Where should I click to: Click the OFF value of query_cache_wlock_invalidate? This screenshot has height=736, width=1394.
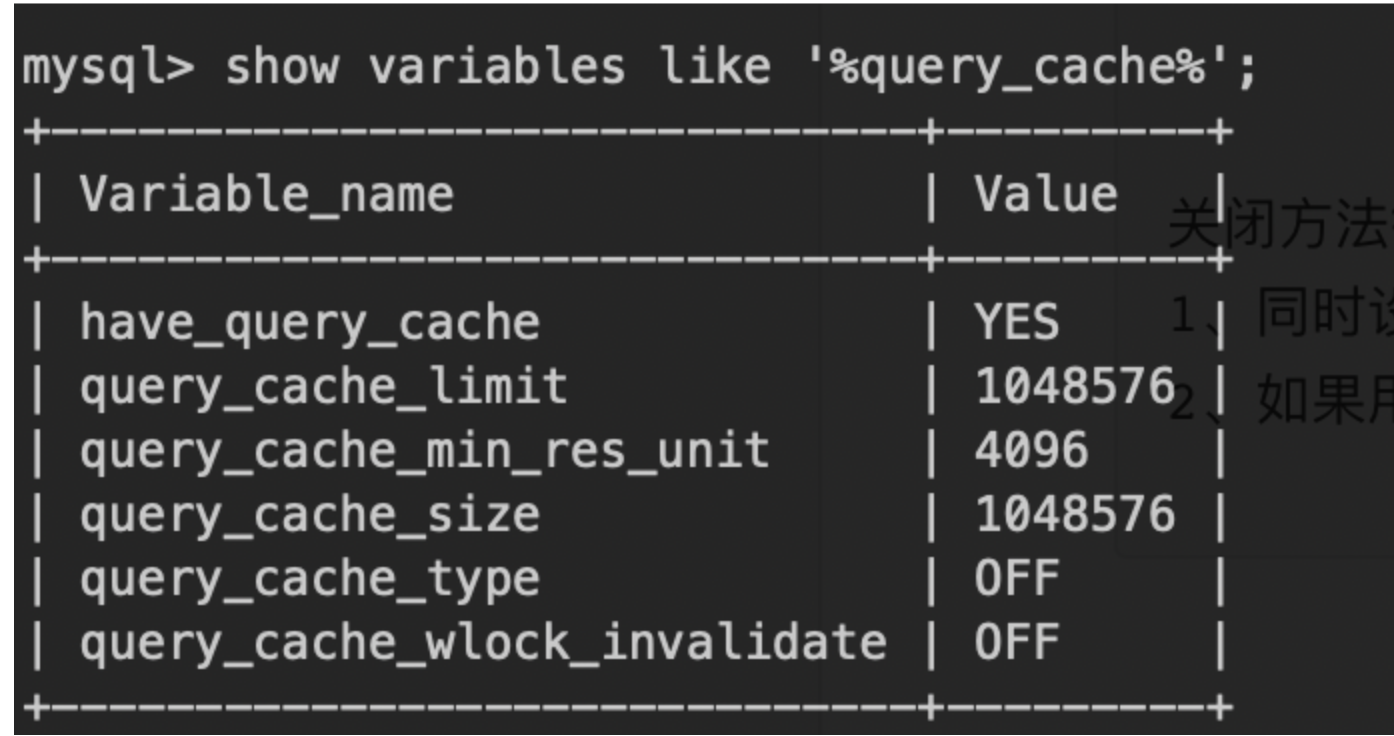[1017, 643]
